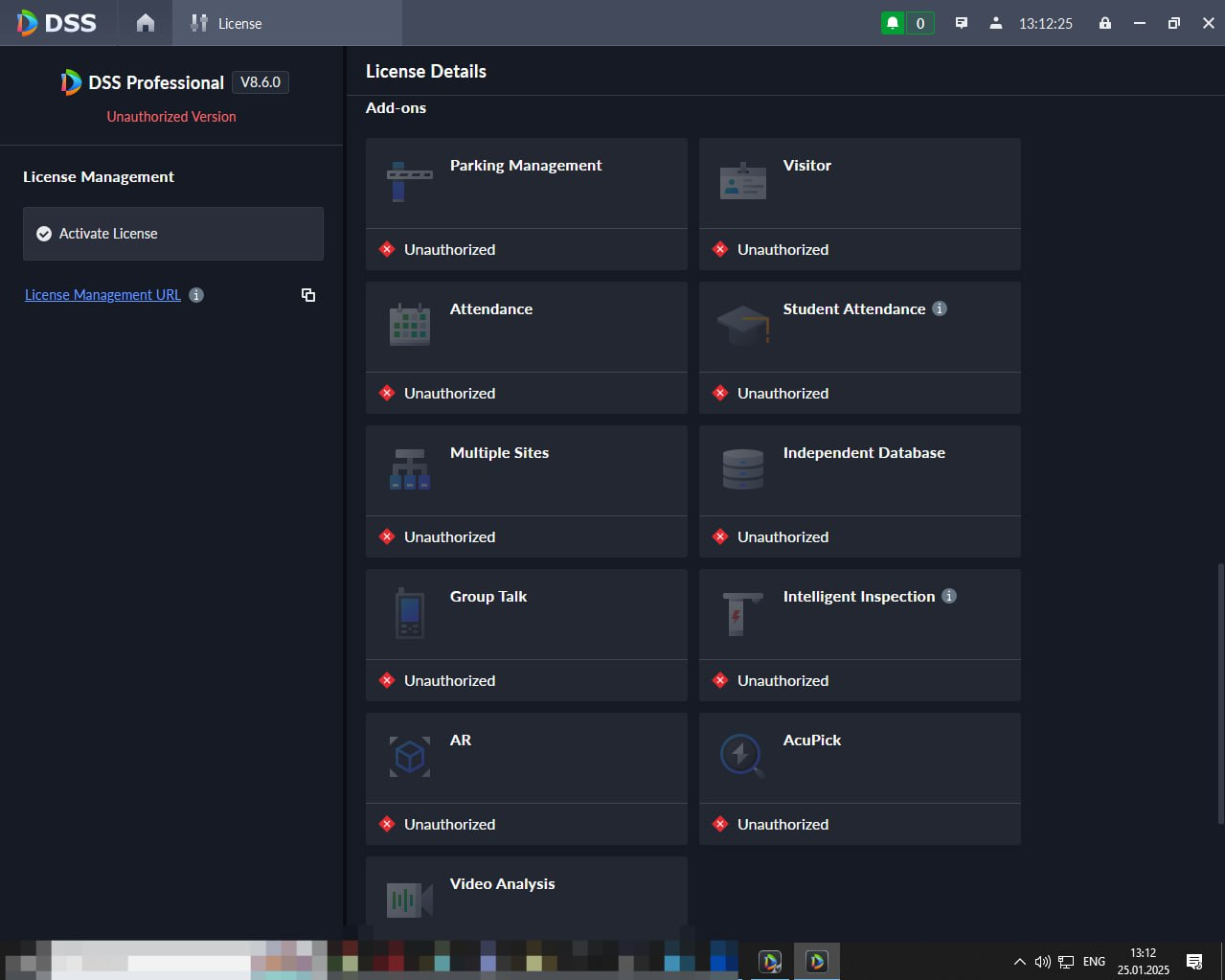Click the Video Analysis camera icon

point(410,900)
